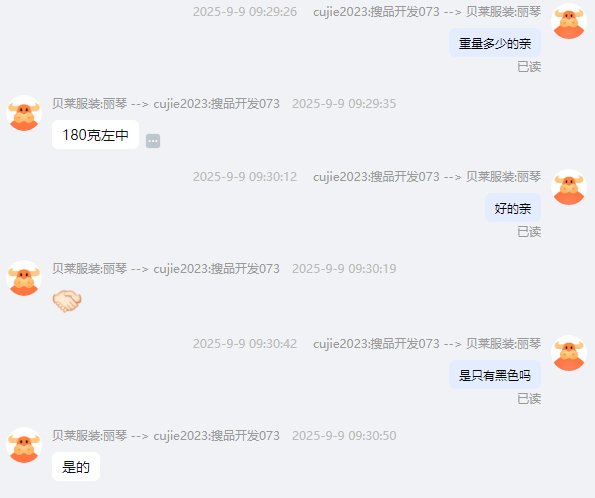595x498 pixels.
Task: Select the 是只有黑色吗 message bubble
Action: (x=495, y=375)
